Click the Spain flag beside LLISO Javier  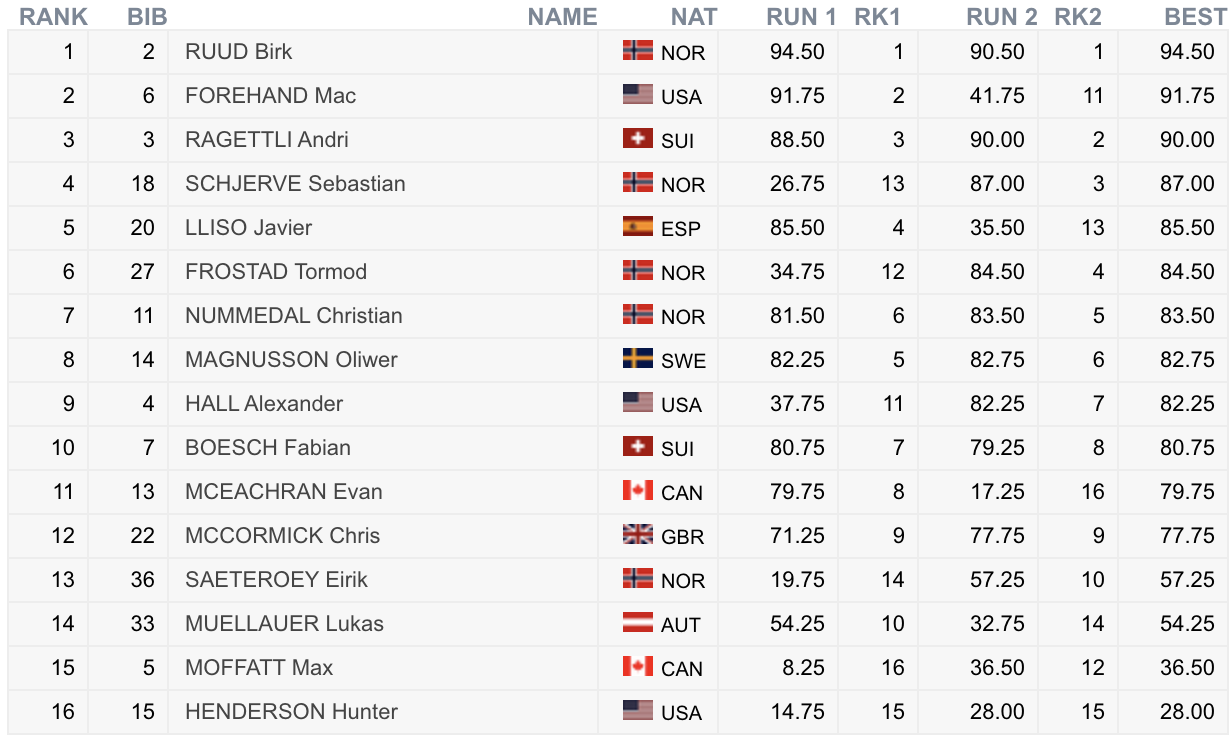pyautogui.click(x=637, y=226)
